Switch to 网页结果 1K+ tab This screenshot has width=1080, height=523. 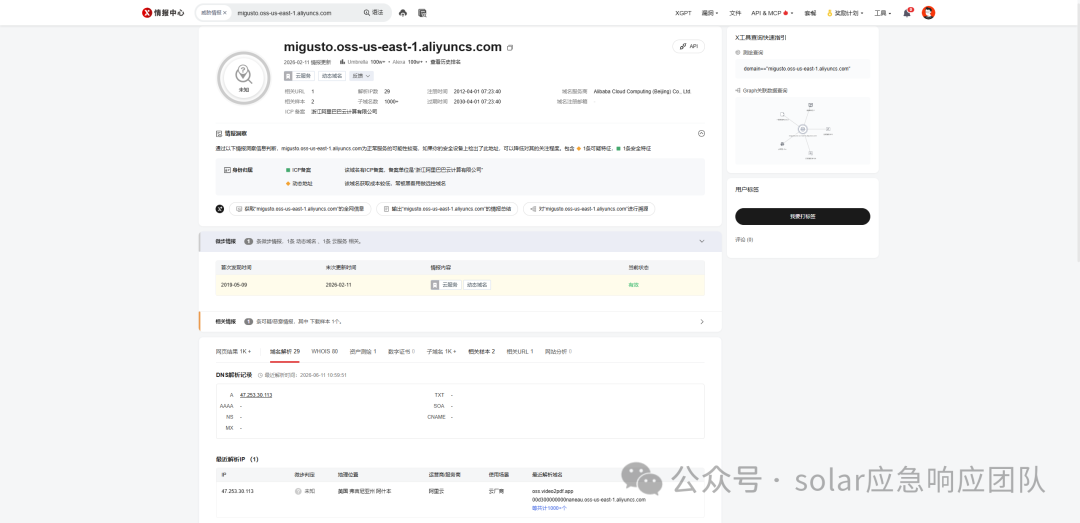point(233,351)
